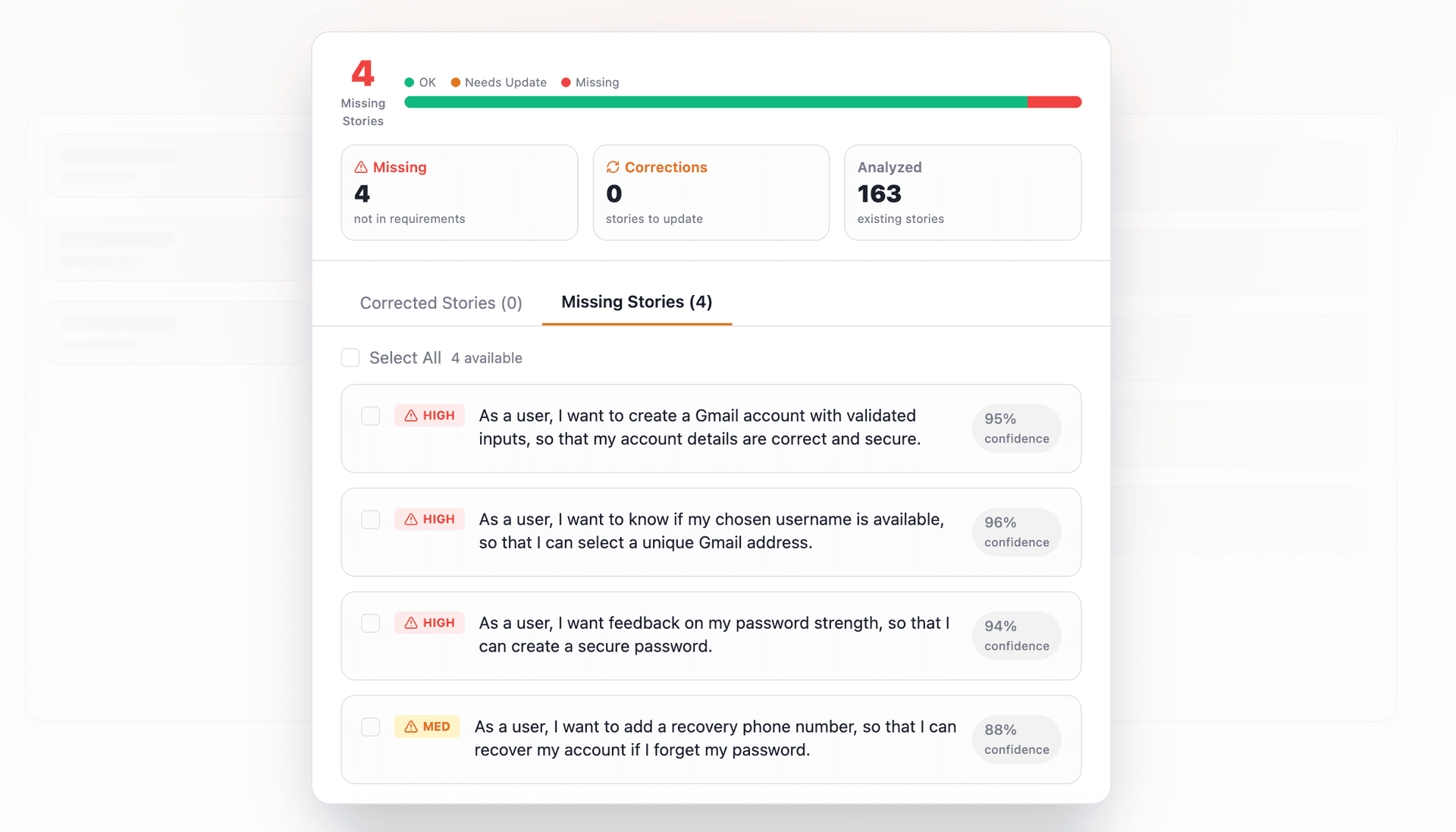Click the HIGH badge on the Gmail account story

point(430,416)
